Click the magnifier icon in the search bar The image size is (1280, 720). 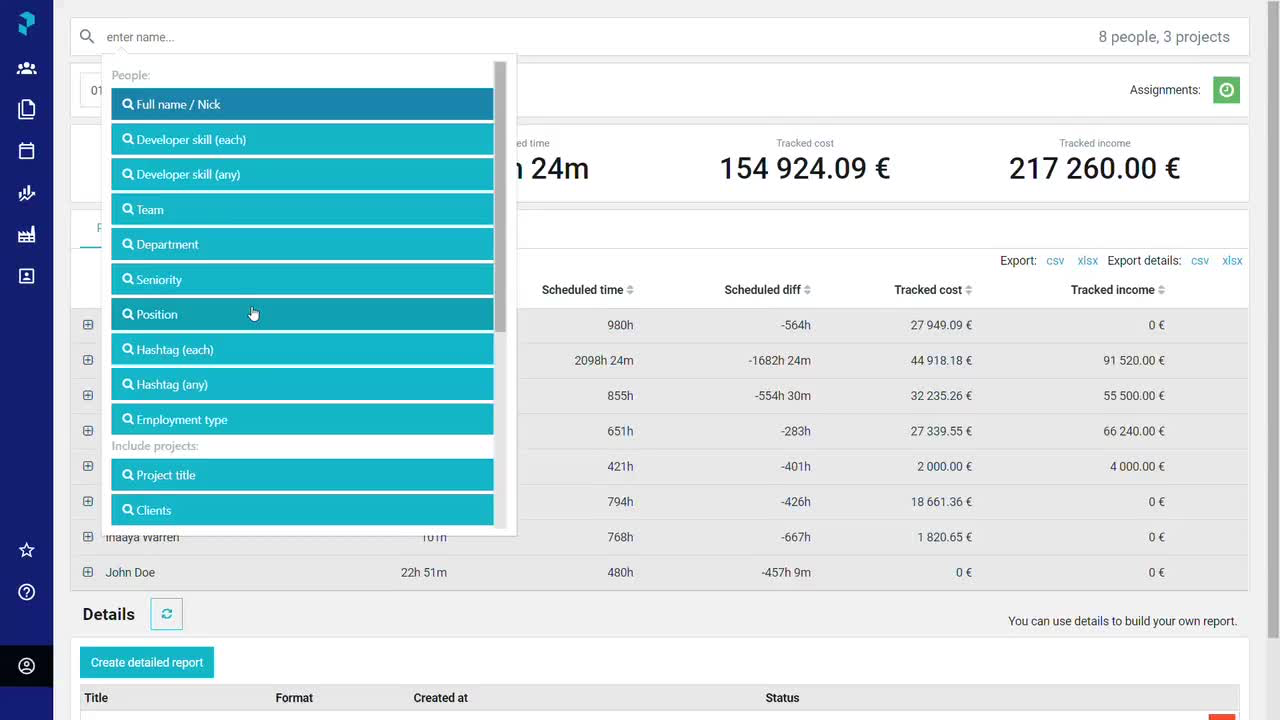[x=87, y=37]
